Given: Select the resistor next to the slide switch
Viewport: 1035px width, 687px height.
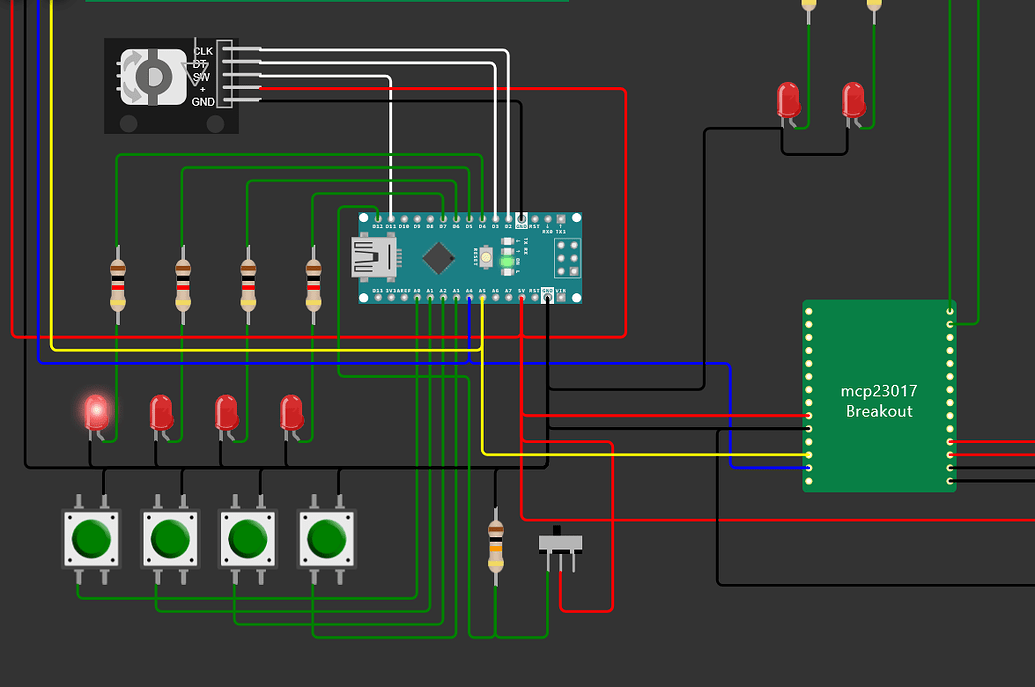Looking at the screenshot, I should (x=494, y=548).
